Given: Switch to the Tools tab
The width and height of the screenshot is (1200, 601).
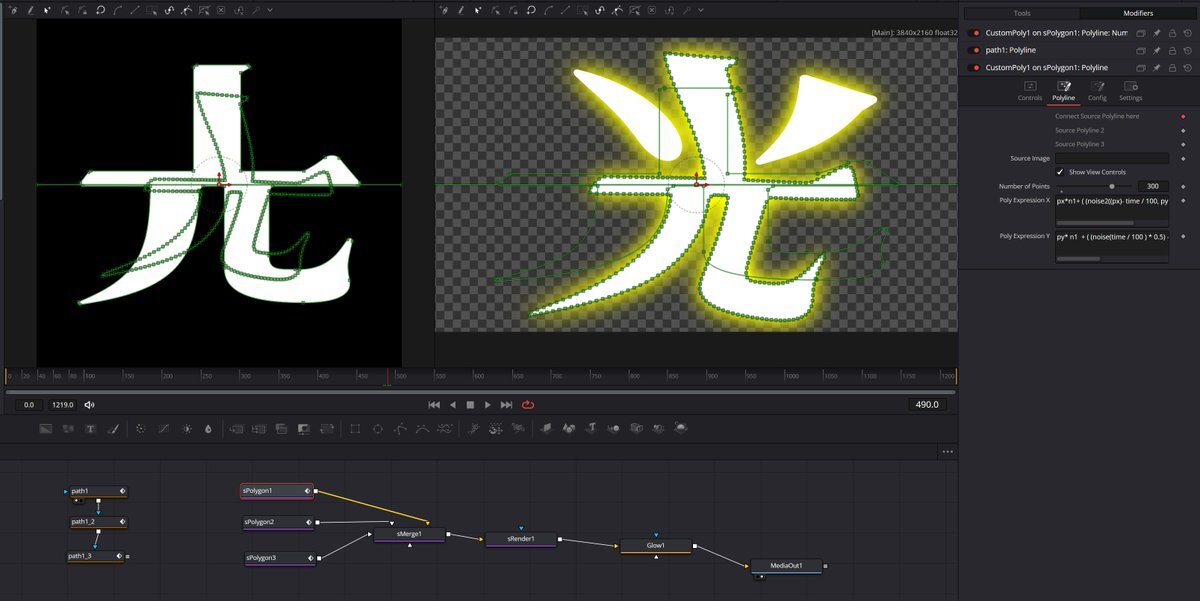Looking at the screenshot, I should tap(1021, 13).
